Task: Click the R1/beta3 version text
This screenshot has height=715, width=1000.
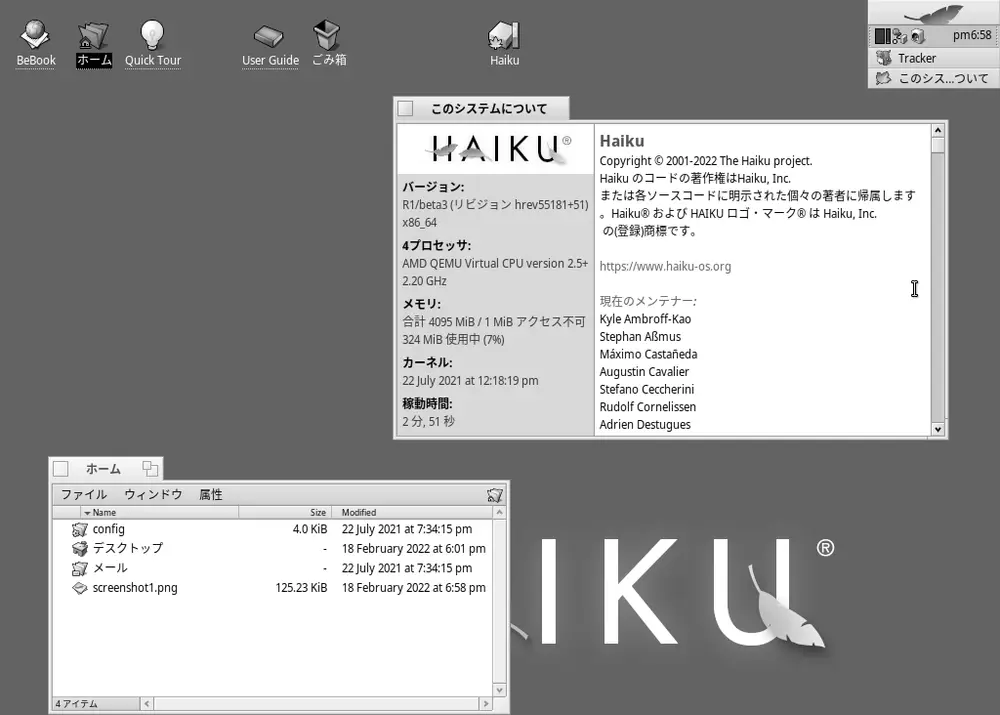Action: pyautogui.click(x=495, y=205)
